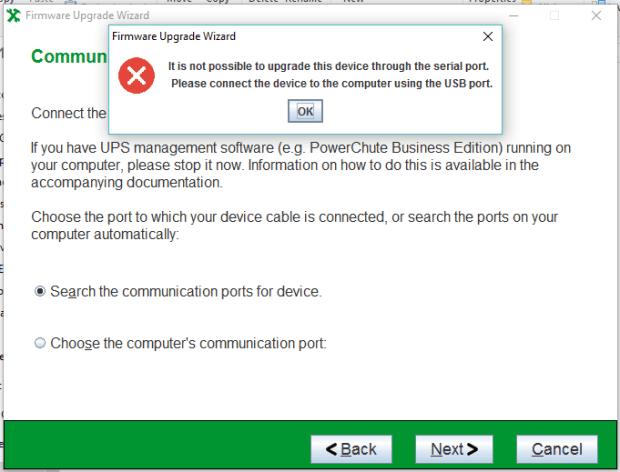Click the red error icon
620x472 pixels.
tap(136, 75)
